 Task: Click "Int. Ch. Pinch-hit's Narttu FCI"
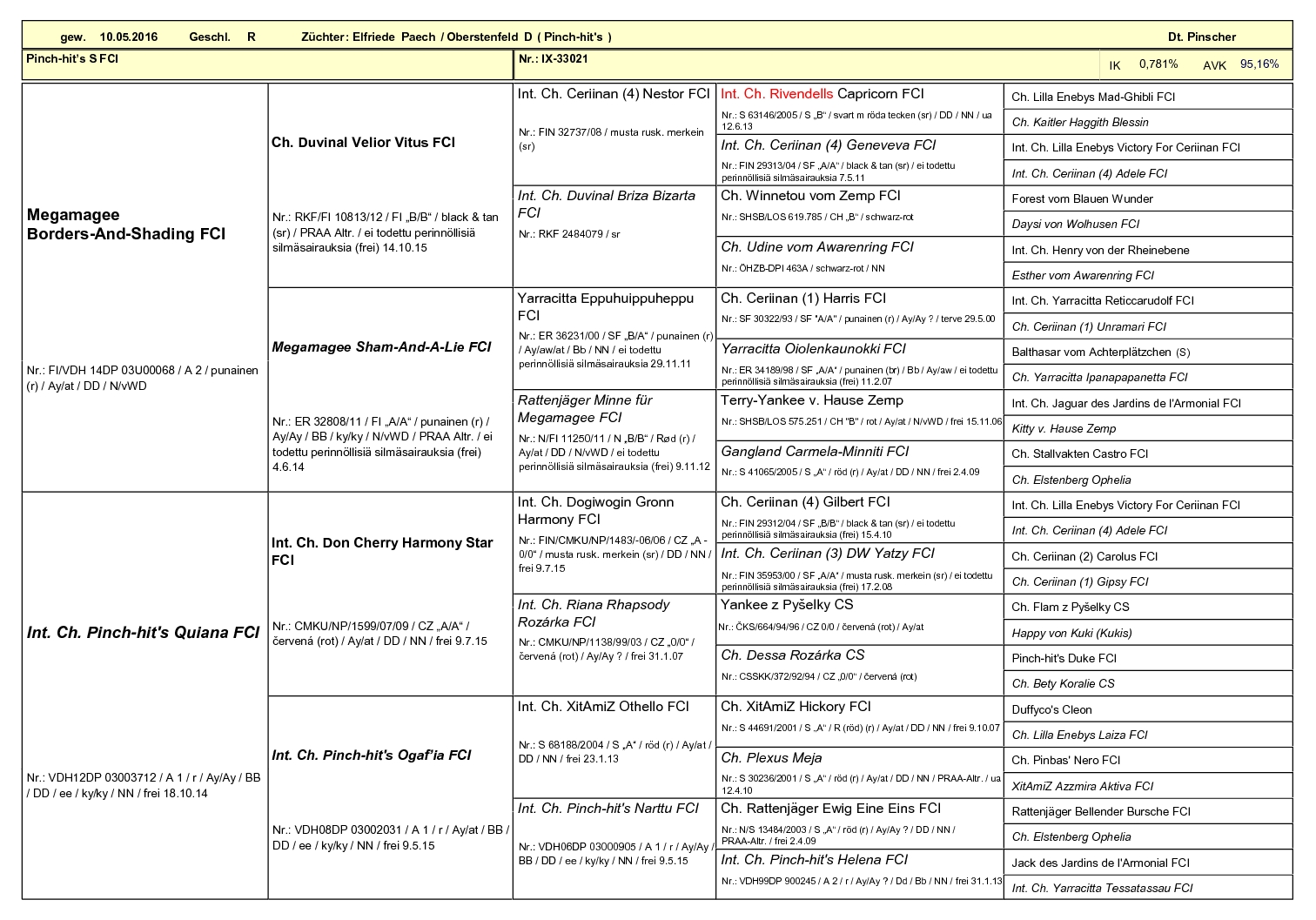tap(608, 809)
